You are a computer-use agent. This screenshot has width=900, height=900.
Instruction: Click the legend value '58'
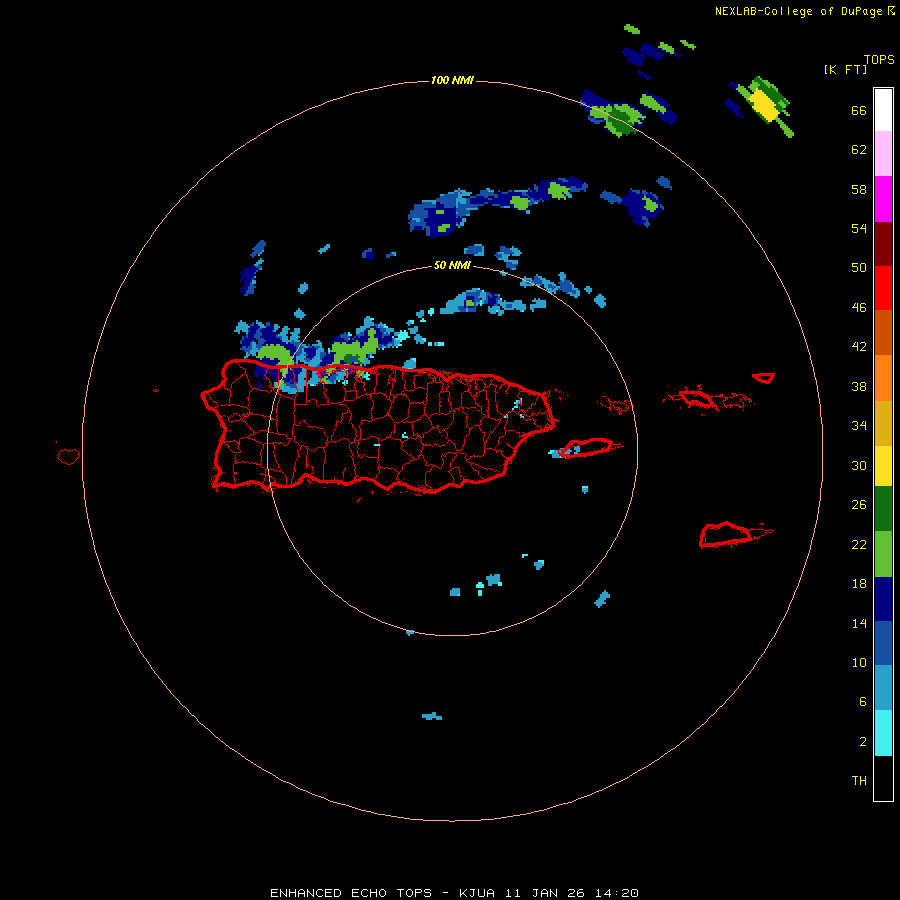point(859,189)
